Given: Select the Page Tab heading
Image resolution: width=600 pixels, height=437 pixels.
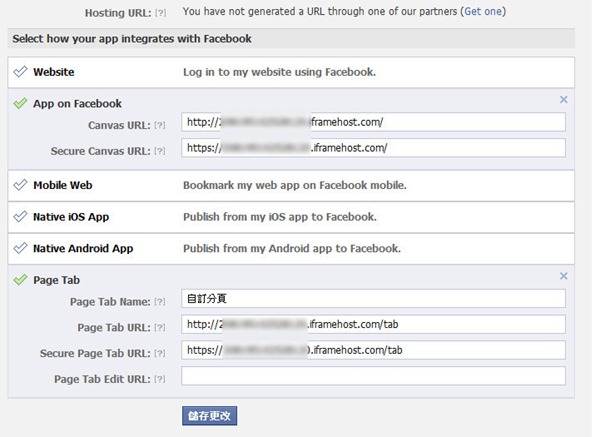Looking at the screenshot, I should coord(57,280).
